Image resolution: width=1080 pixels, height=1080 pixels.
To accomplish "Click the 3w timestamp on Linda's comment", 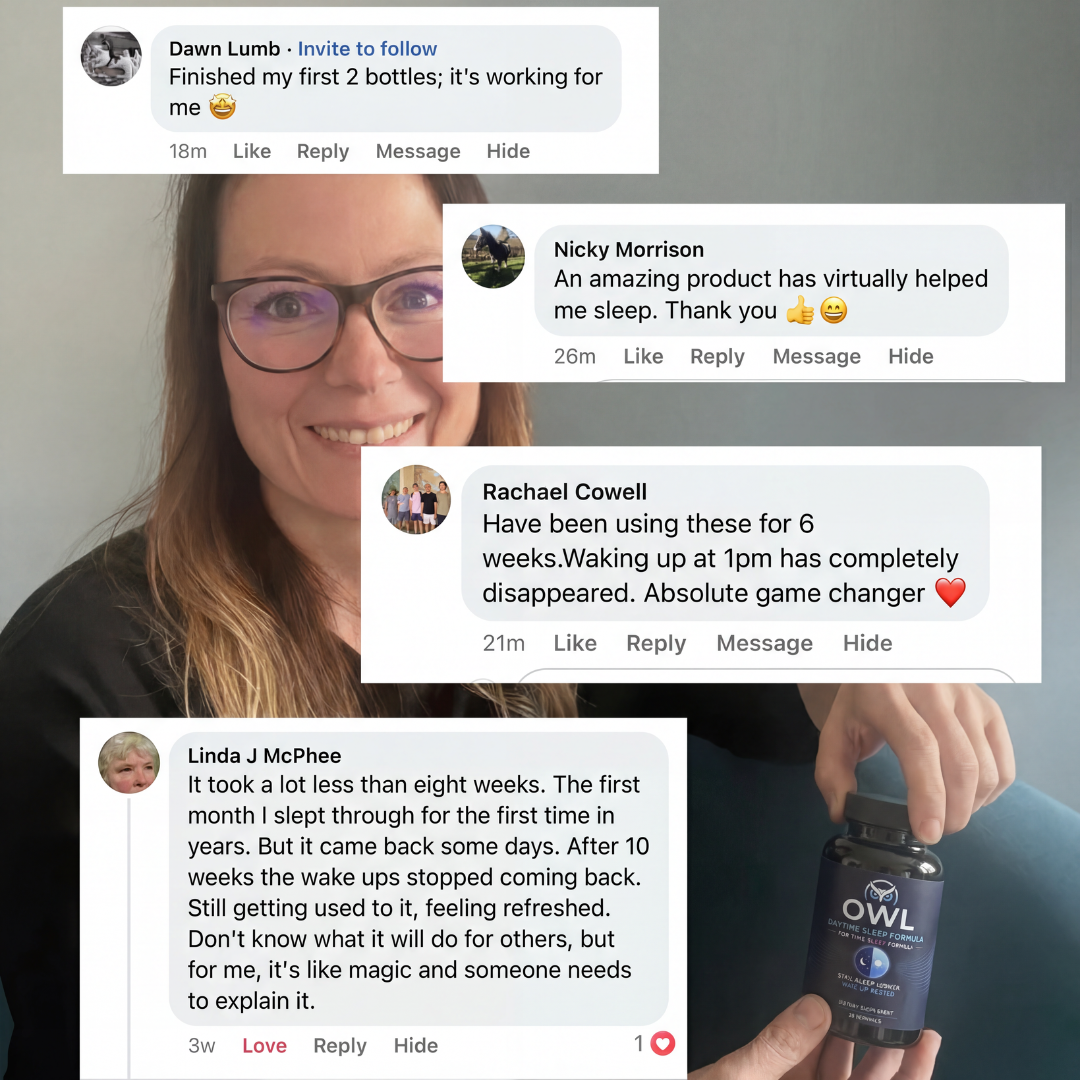I will coord(202,1045).
